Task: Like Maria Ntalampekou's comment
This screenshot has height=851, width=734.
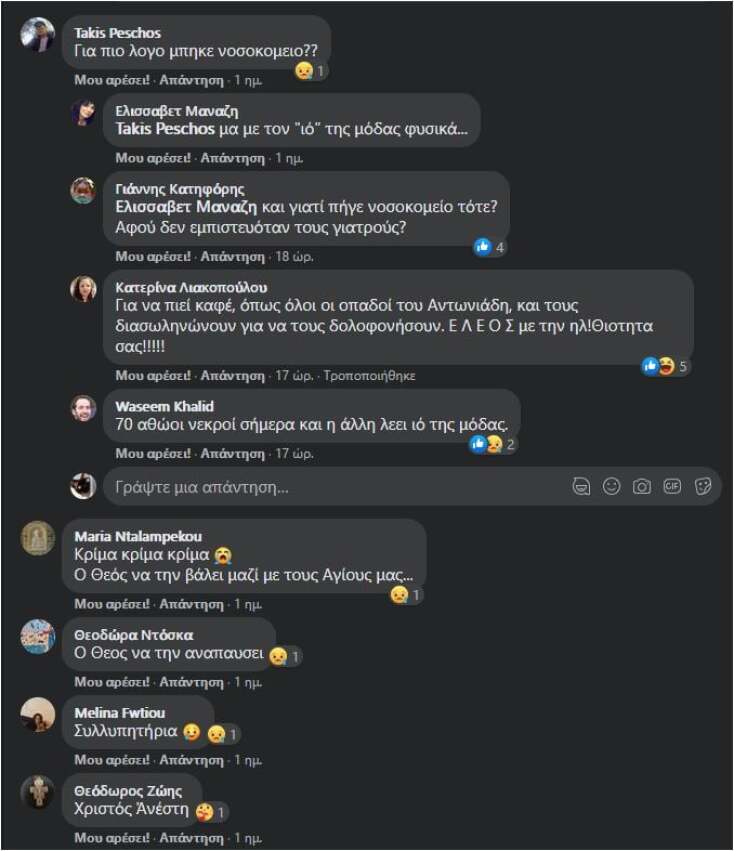Action: pos(112,604)
